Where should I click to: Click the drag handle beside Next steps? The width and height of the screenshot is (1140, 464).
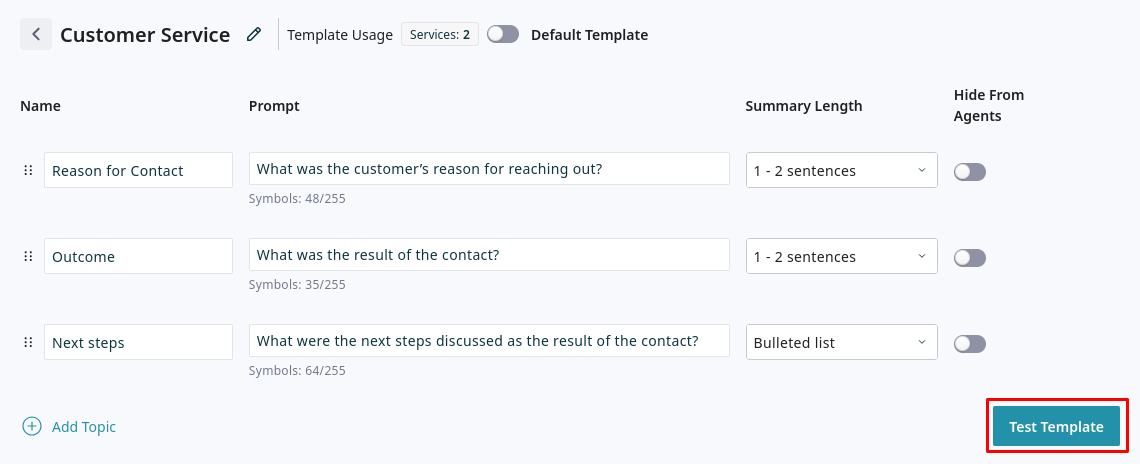(28, 343)
